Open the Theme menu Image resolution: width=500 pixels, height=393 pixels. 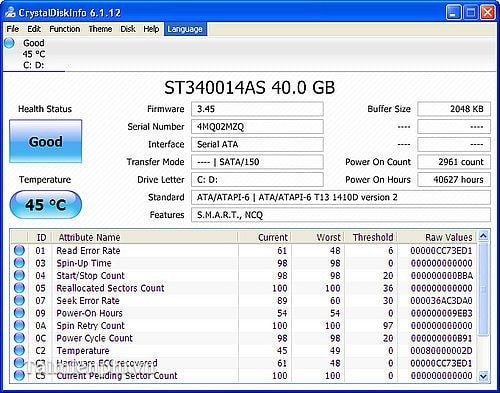click(x=100, y=29)
